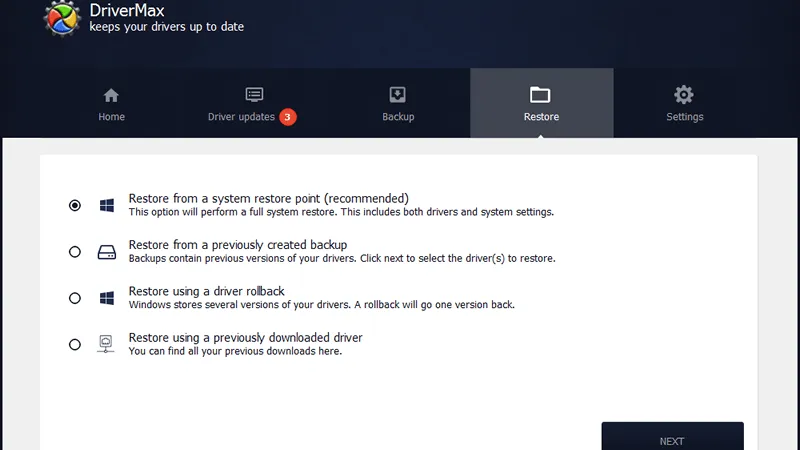The height and width of the screenshot is (450, 800).
Task: Click "Restore using a driver rollback" text
Action: click(x=207, y=291)
